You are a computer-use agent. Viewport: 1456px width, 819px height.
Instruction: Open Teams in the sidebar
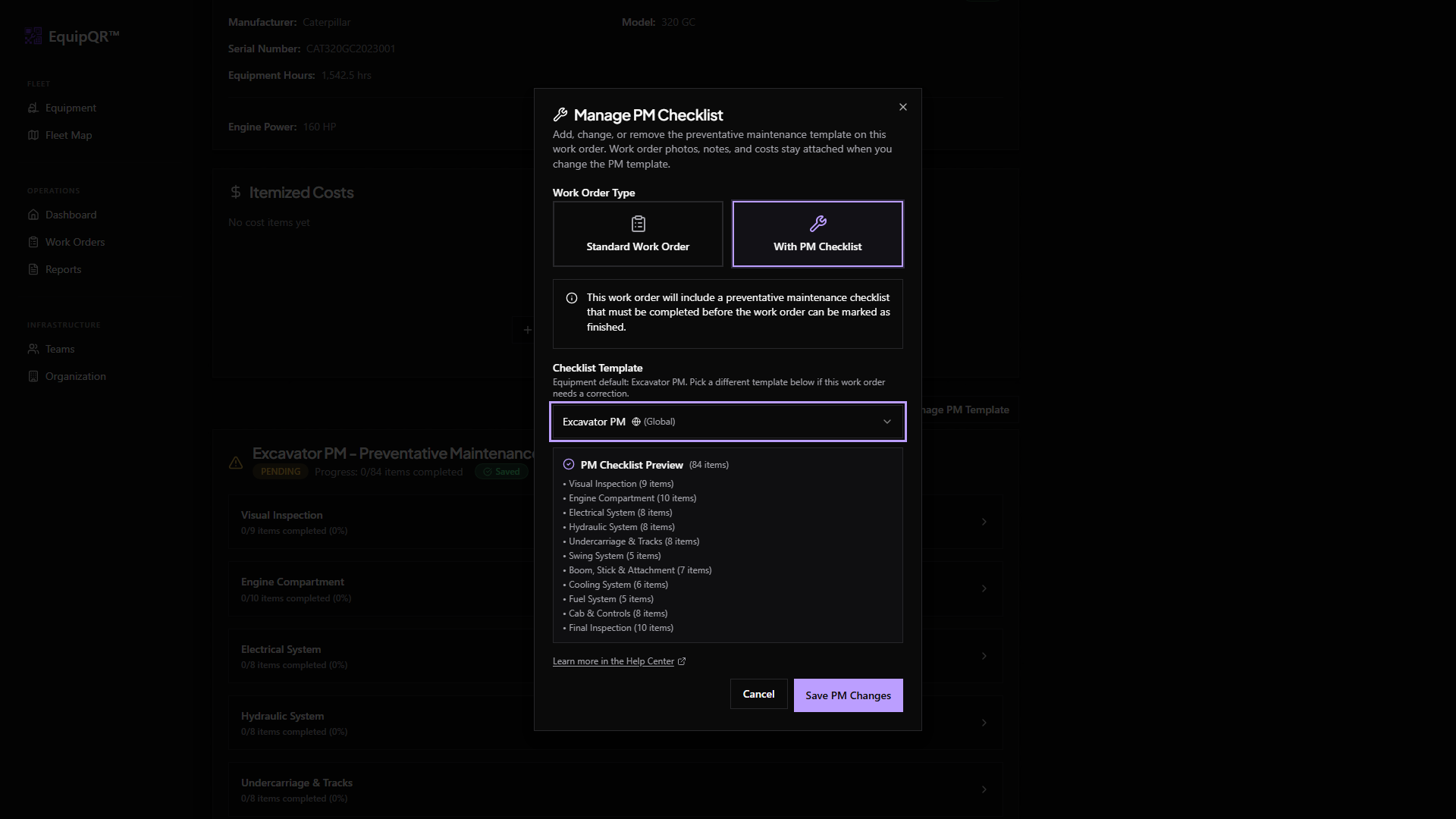pos(60,349)
